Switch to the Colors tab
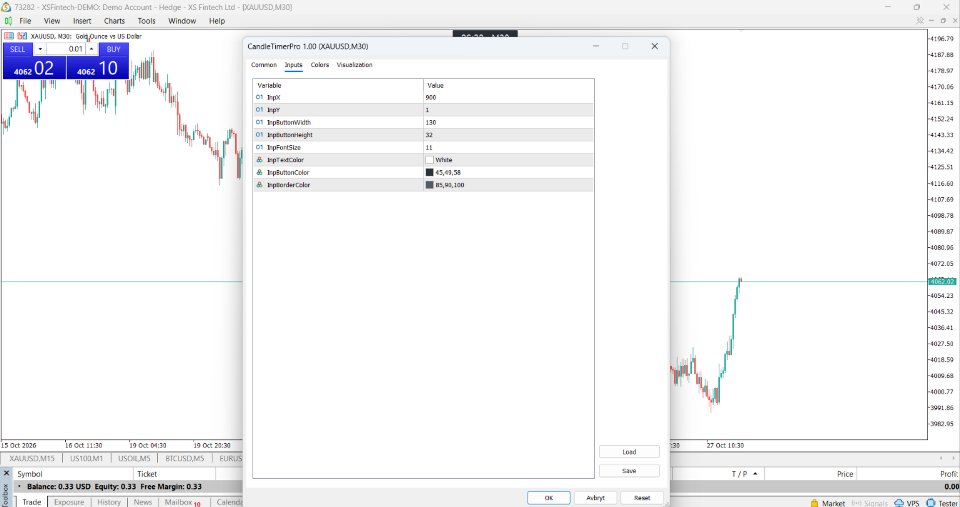This screenshot has height=507, width=960. [x=320, y=65]
